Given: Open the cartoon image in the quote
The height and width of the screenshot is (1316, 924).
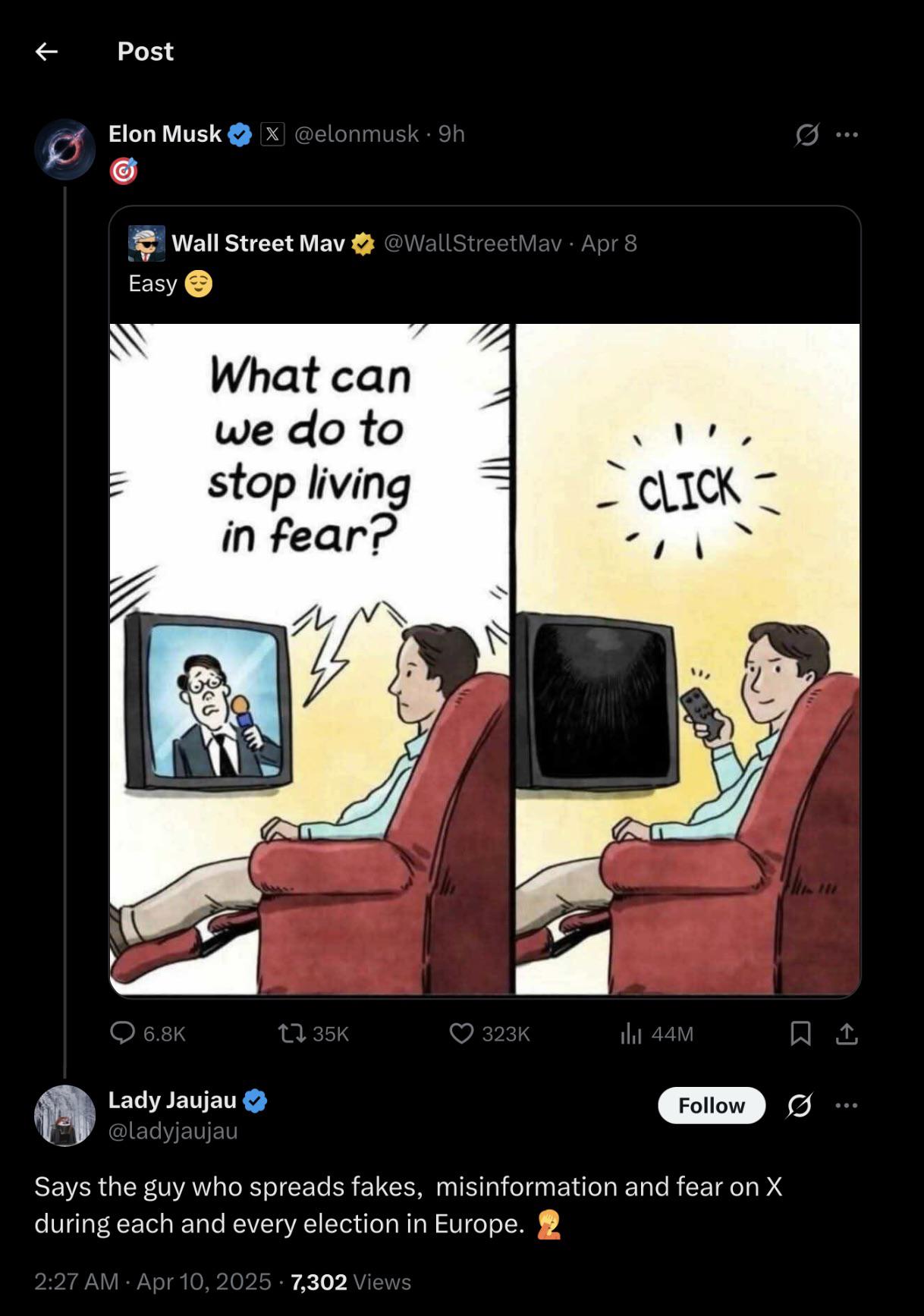Looking at the screenshot, I should pos(485,658).
